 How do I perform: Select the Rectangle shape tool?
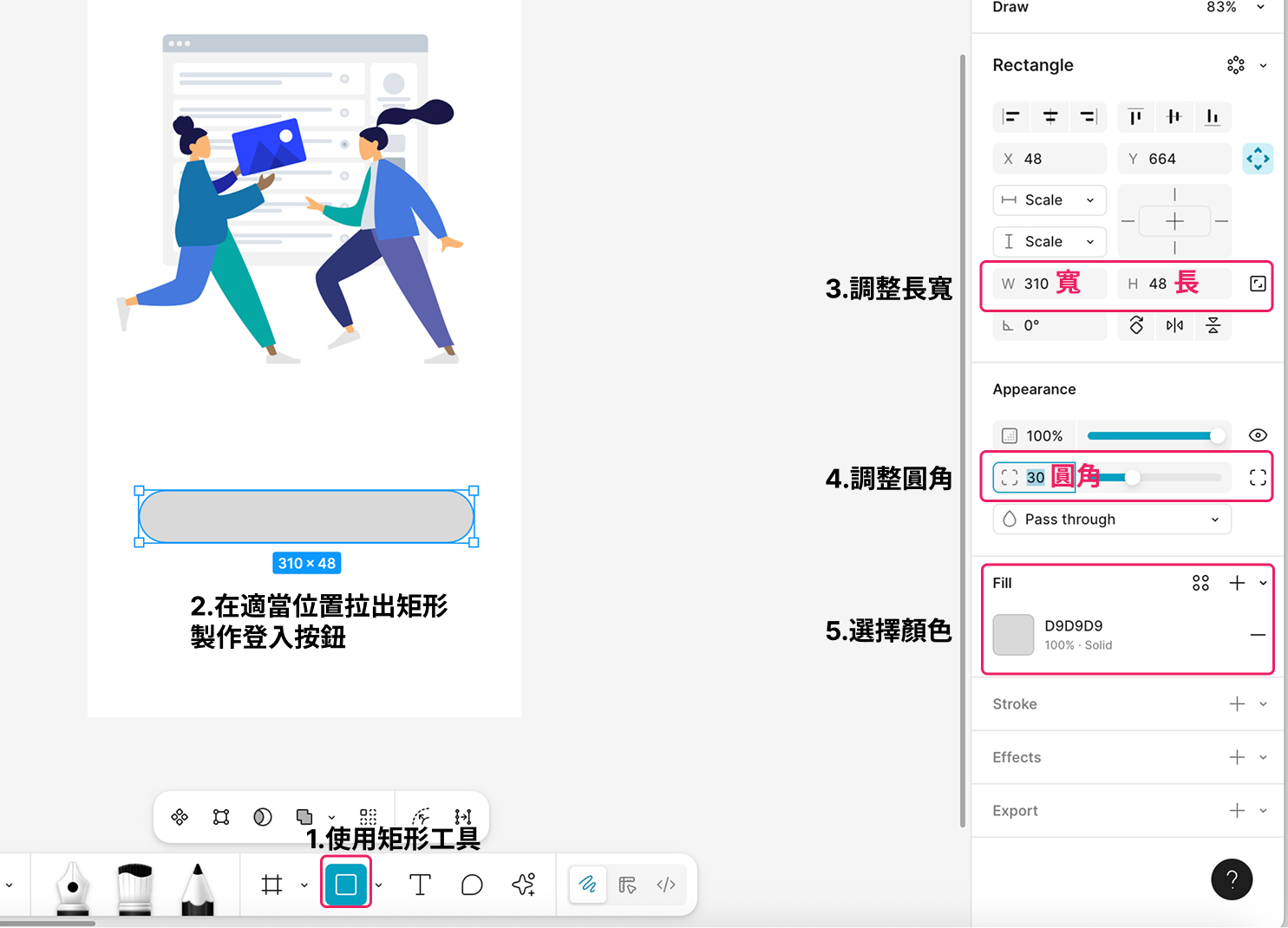coord(345,884)
